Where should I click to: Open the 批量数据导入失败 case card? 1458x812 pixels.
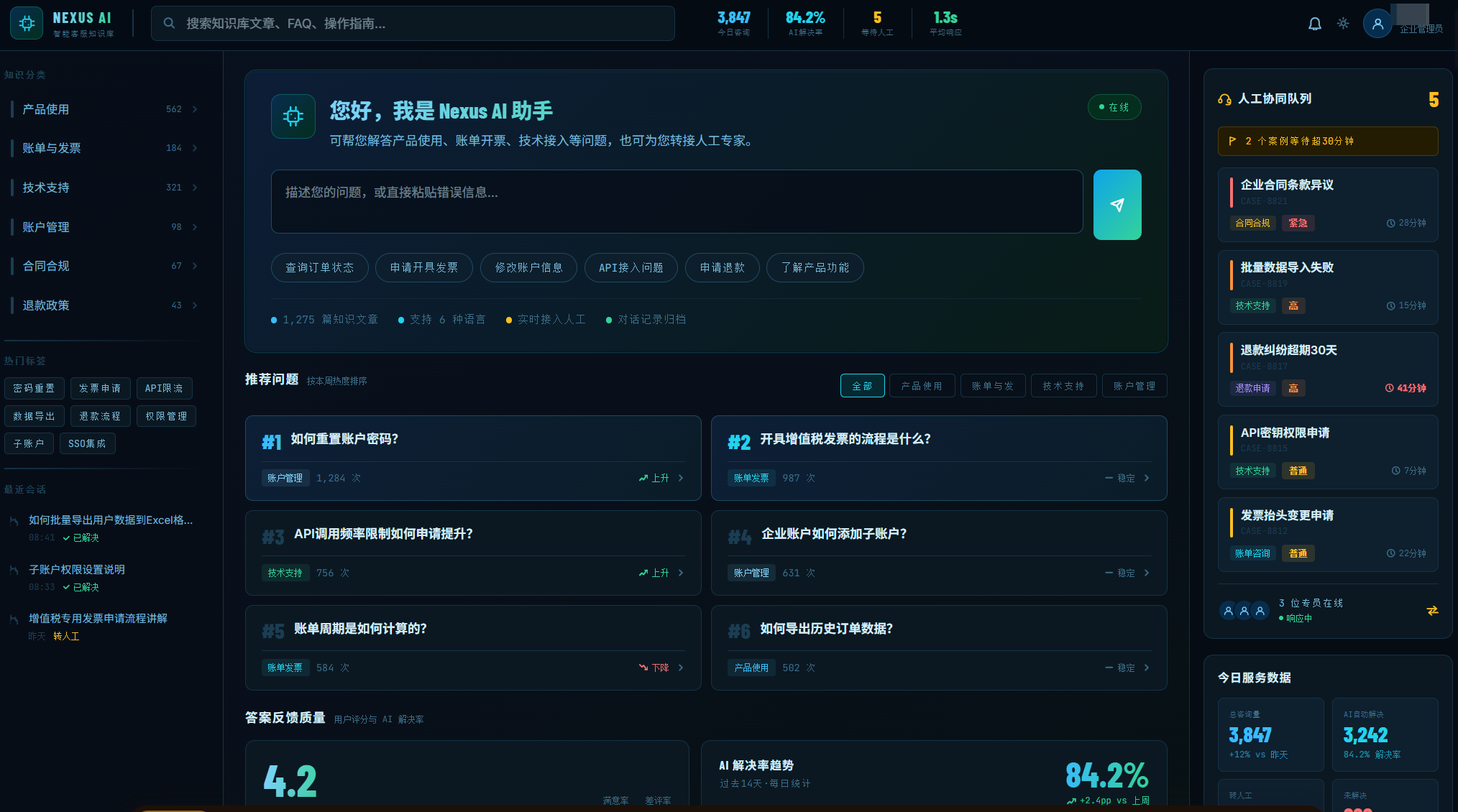1328,287
